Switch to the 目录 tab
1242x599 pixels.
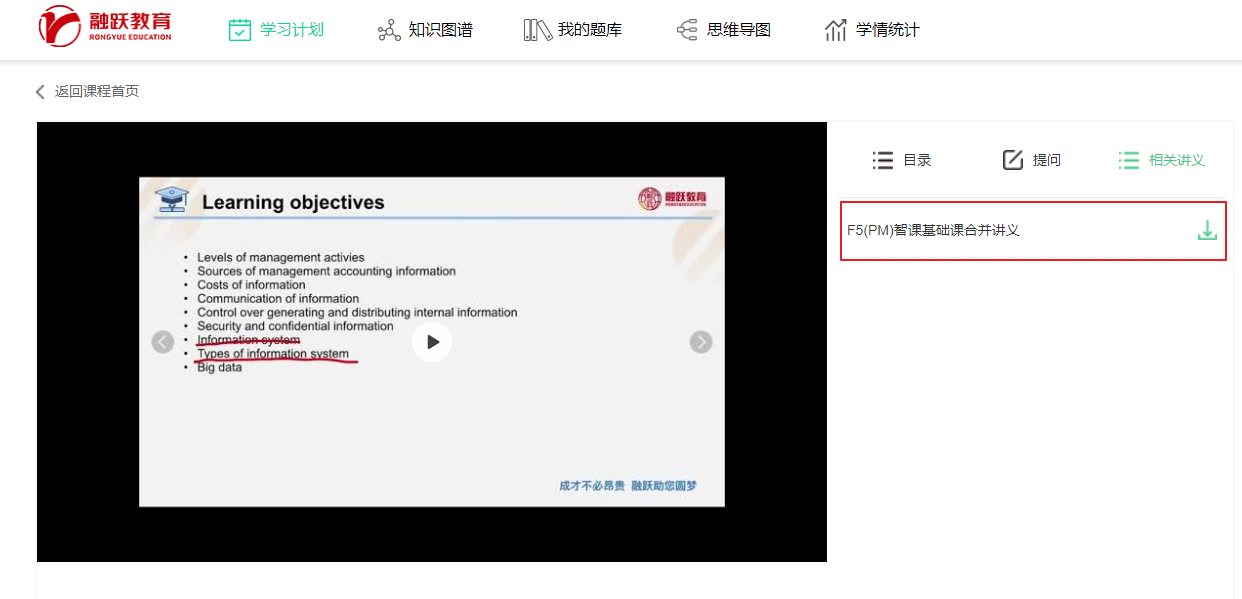click(917, 160)
